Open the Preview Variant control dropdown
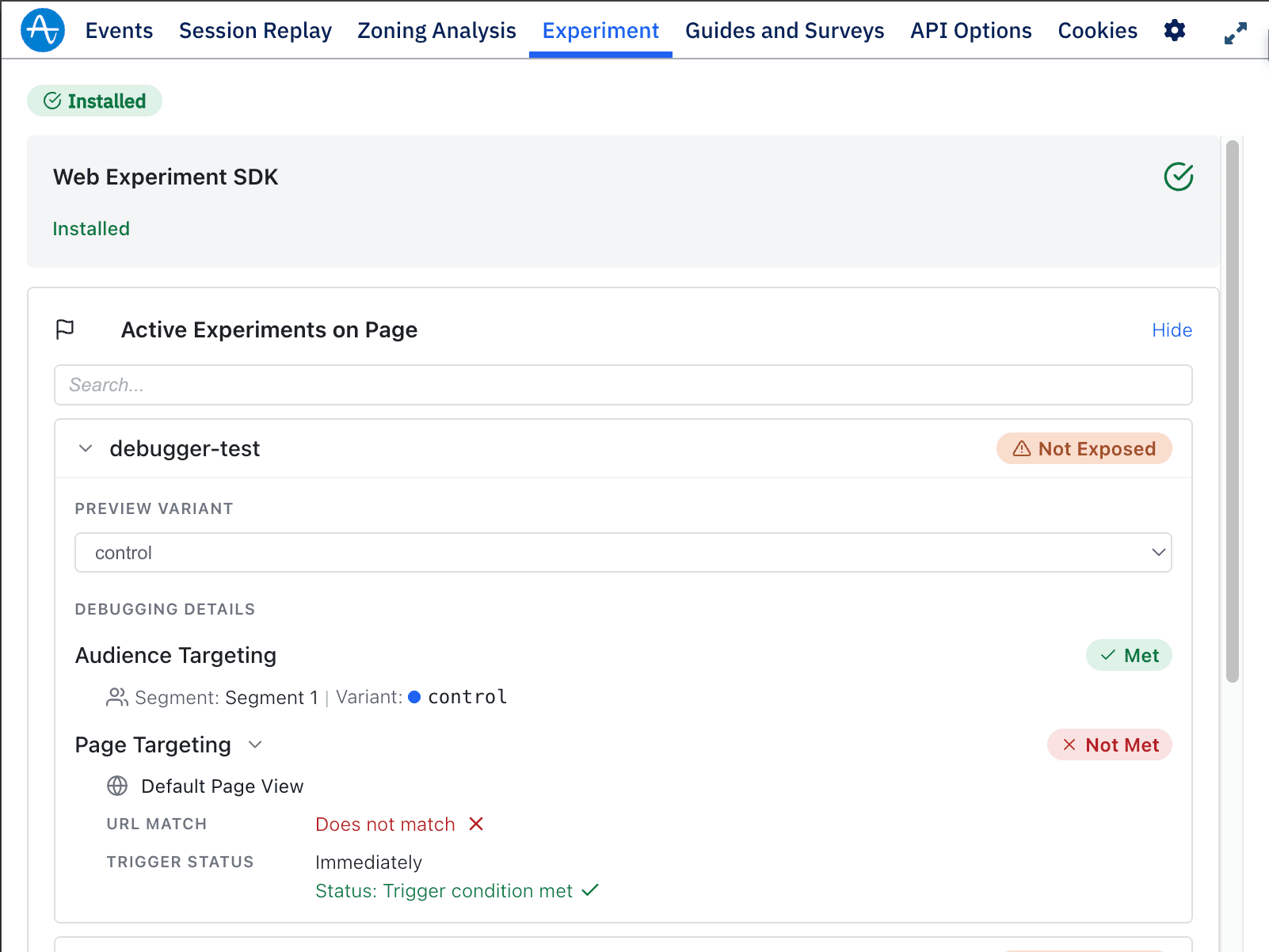1269x952 pixels. click(623, 552)
